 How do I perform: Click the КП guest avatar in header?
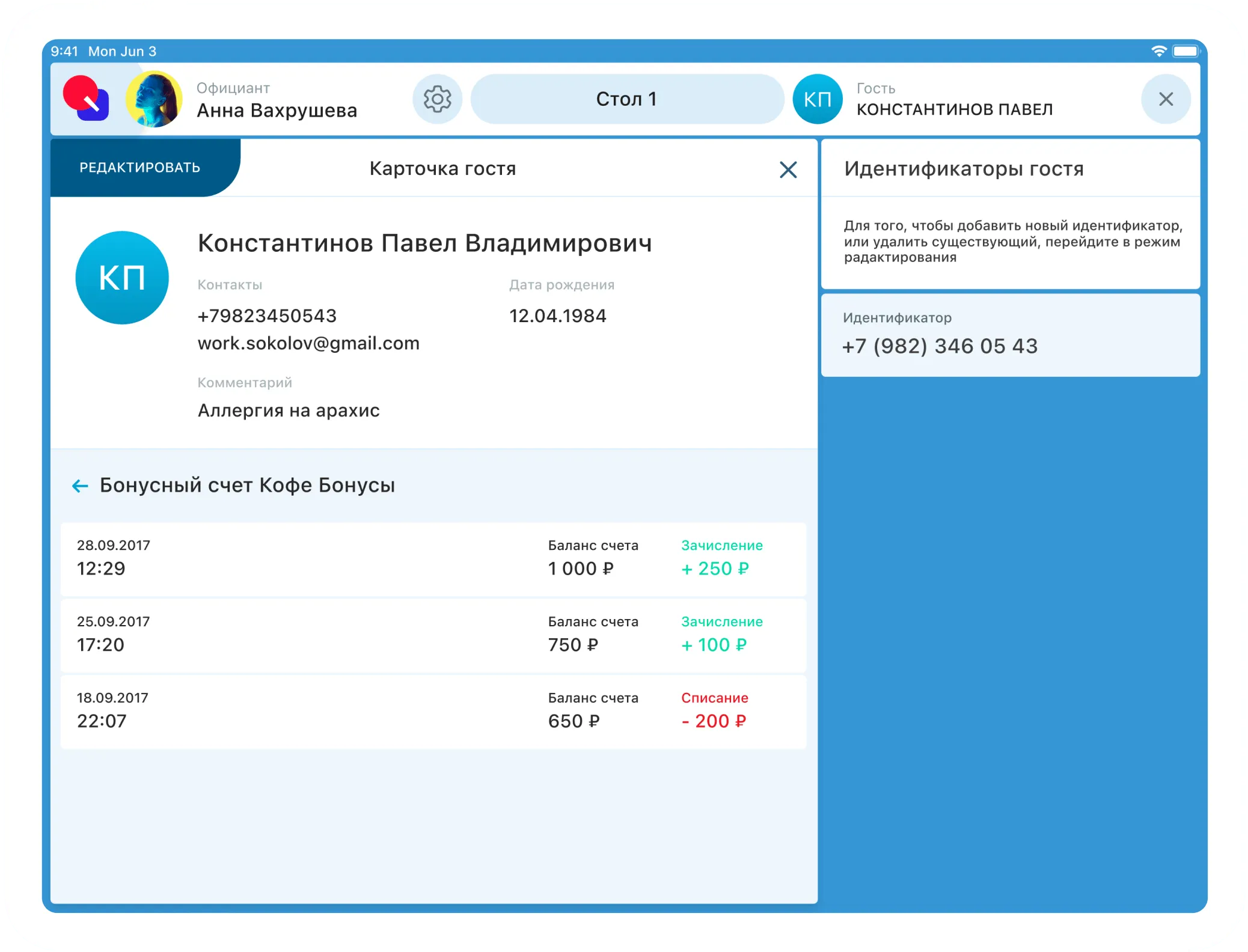pos(817,99)
